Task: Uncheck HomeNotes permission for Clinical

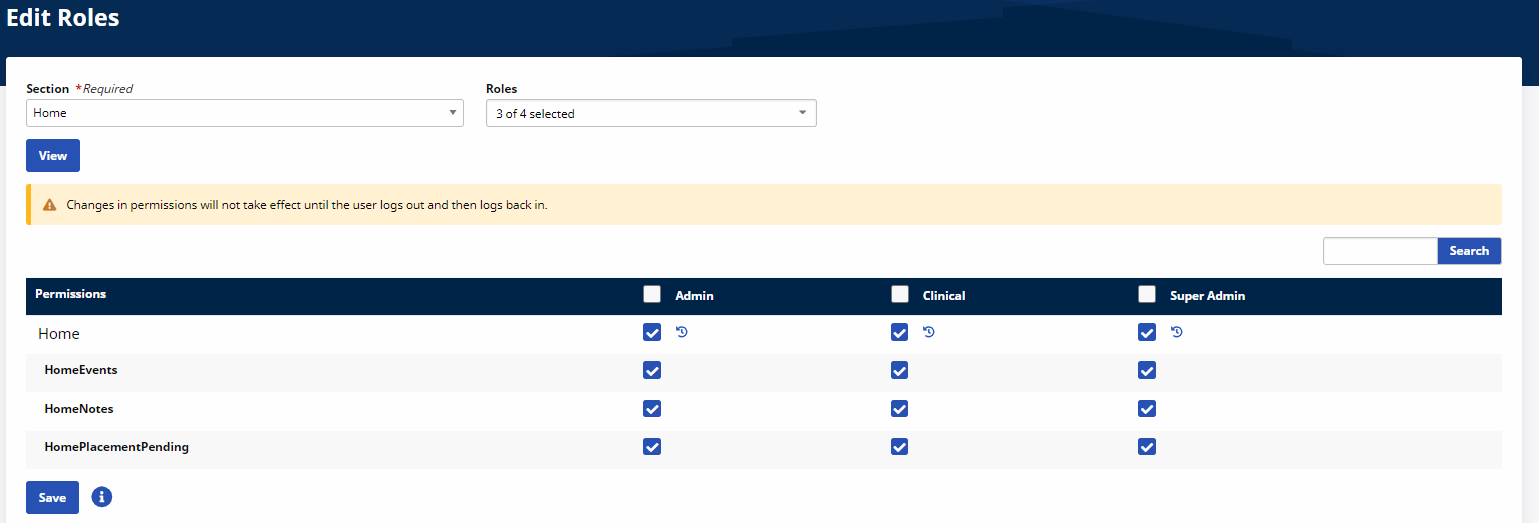Action: pyautogui.click(x=900, y=409)
